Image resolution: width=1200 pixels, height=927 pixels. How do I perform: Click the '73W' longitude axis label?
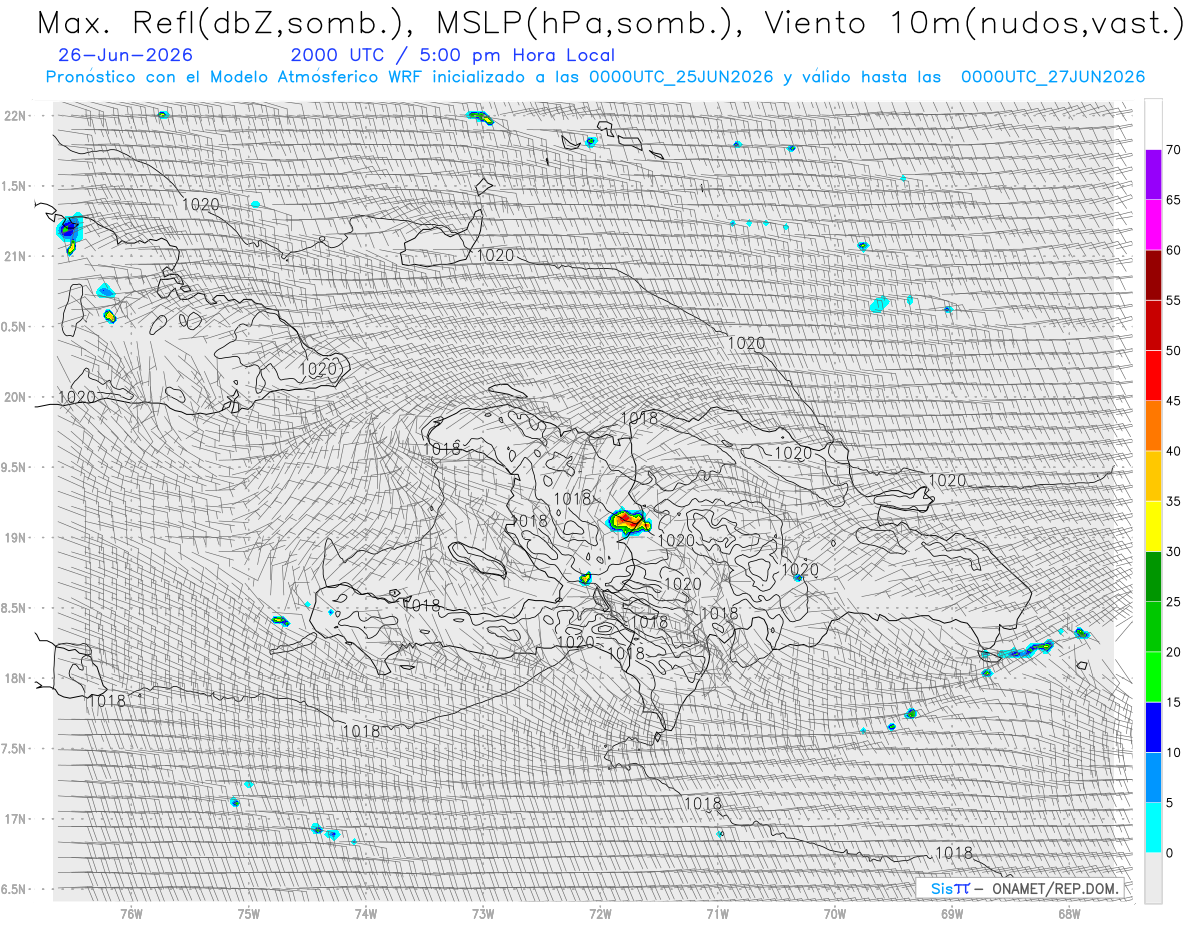pos(483,912)
